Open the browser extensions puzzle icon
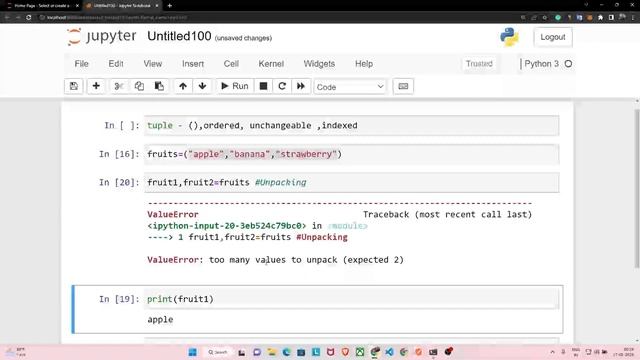This screenshot has width=640, height=360. 600,18
